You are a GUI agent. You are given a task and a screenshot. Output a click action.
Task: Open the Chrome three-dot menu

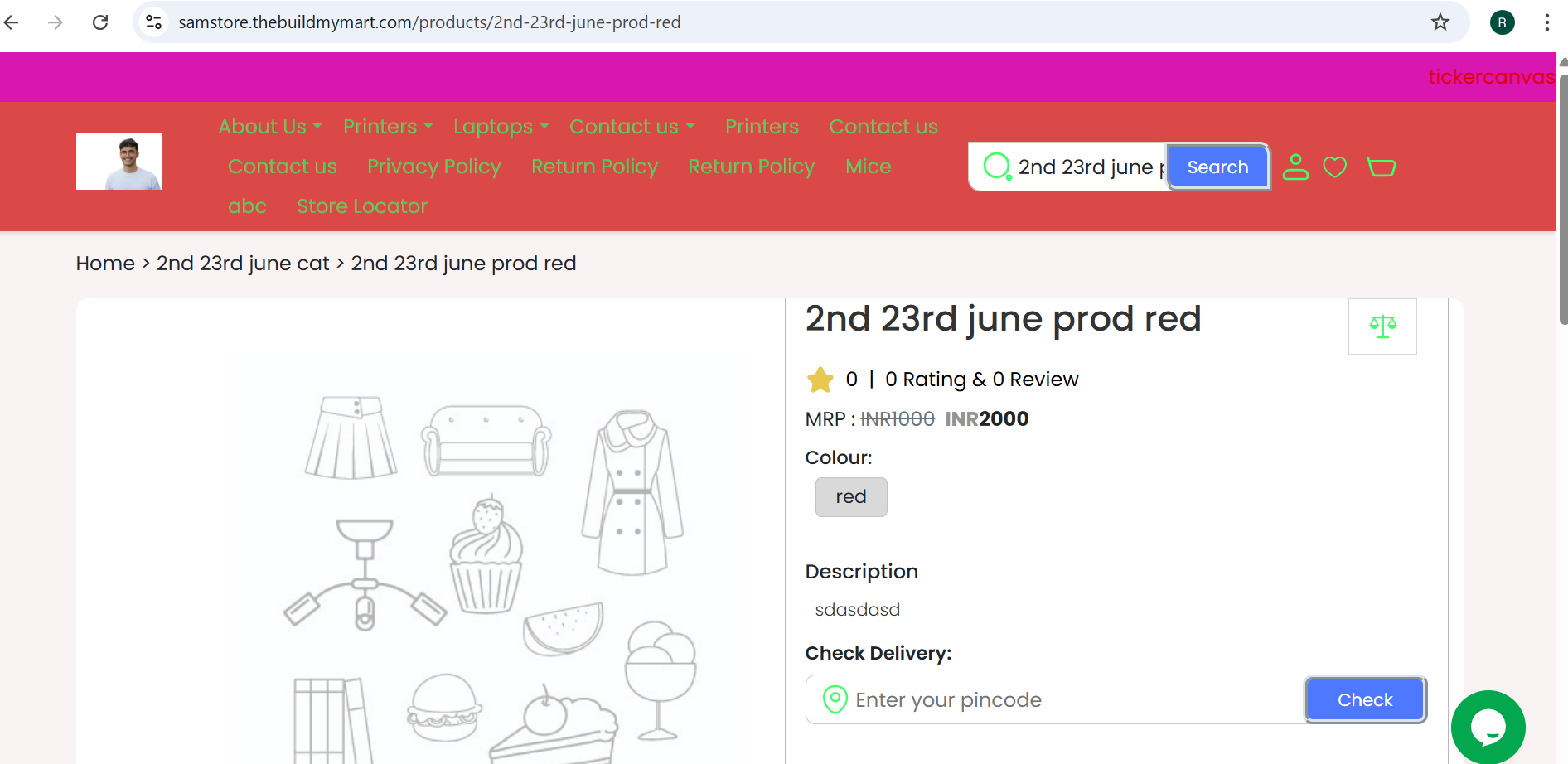tap(1546, 22)
